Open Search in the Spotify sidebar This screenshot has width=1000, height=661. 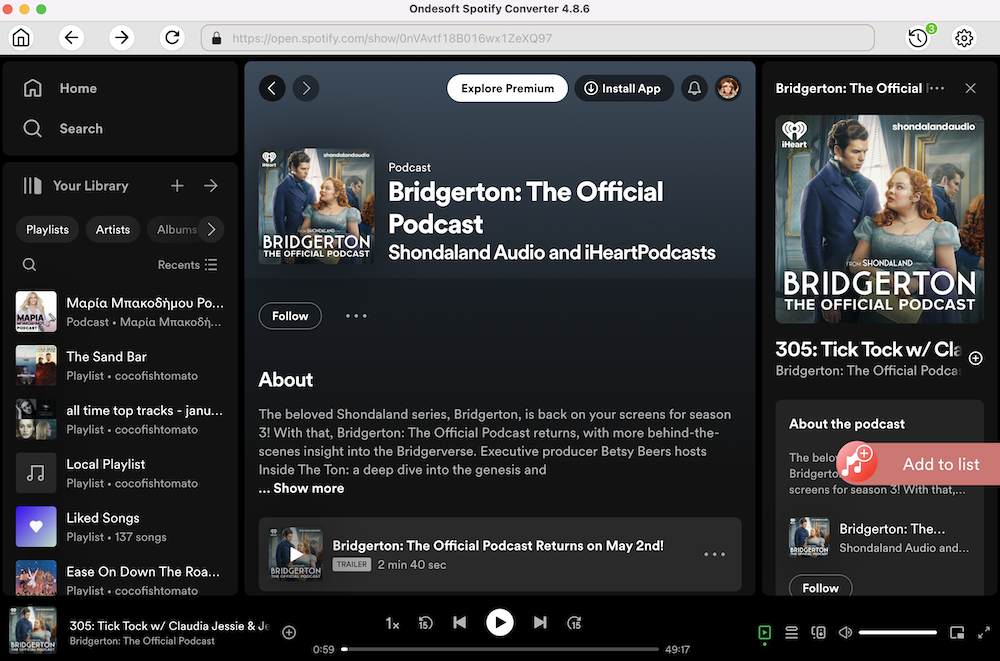coord(62,128)
